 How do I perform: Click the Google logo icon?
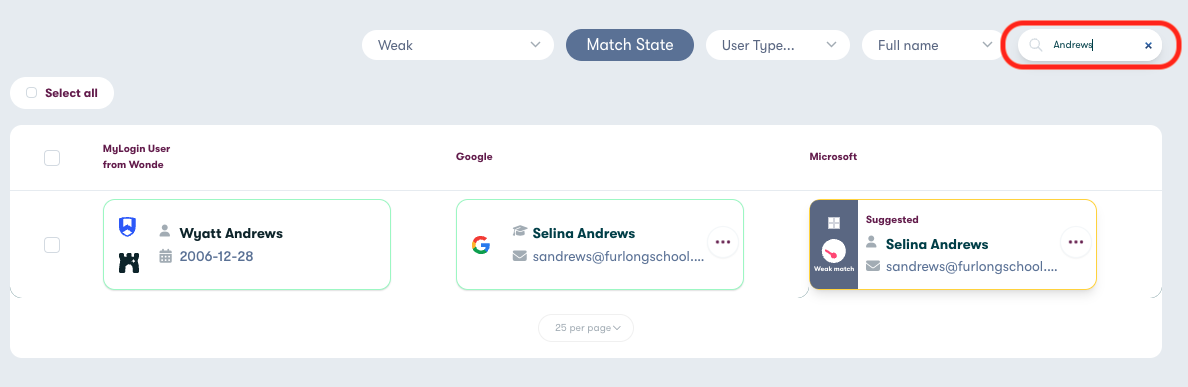pos(480,245)
